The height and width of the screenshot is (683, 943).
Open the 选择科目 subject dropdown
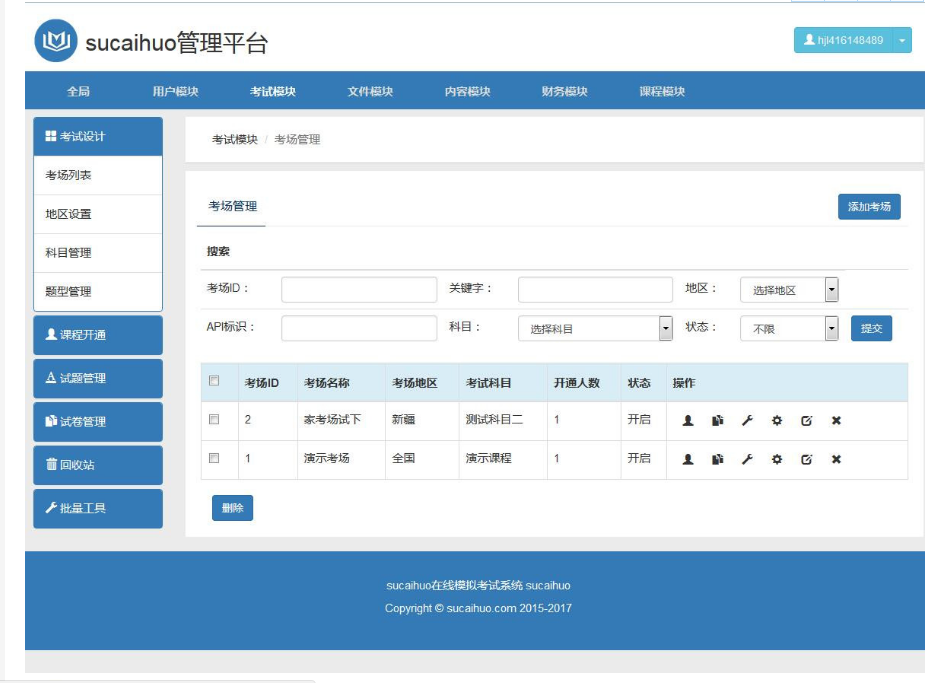(595, 328)
